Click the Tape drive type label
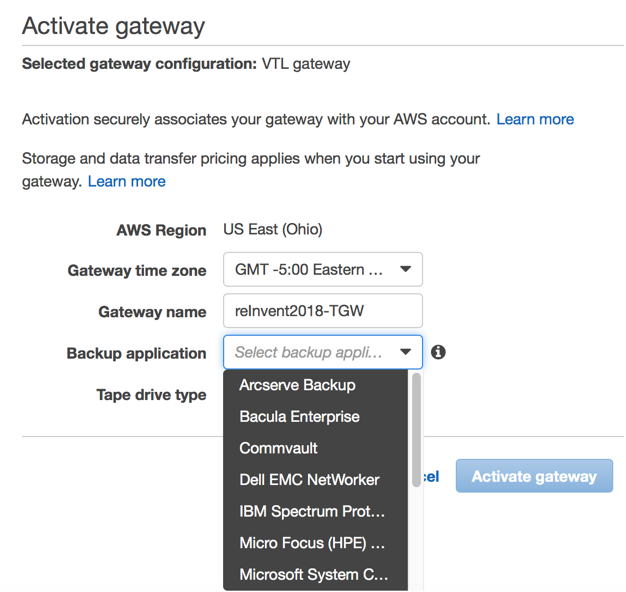Viewport: 626px width, 592px height. (x=151, y=395)
